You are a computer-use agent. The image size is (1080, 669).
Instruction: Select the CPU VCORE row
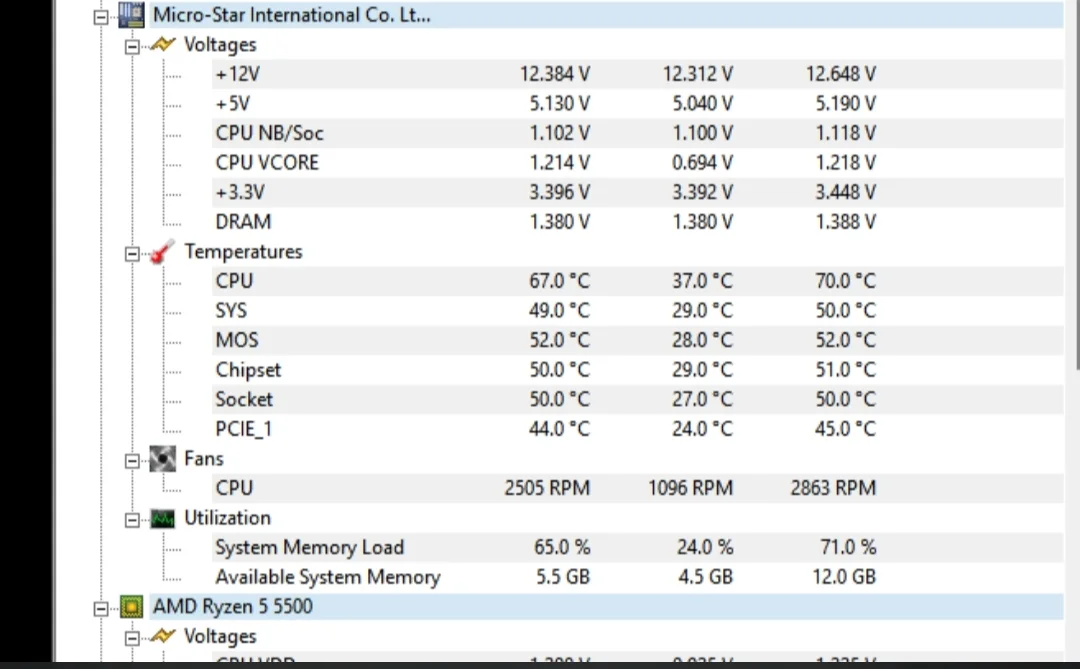[637, 163]
